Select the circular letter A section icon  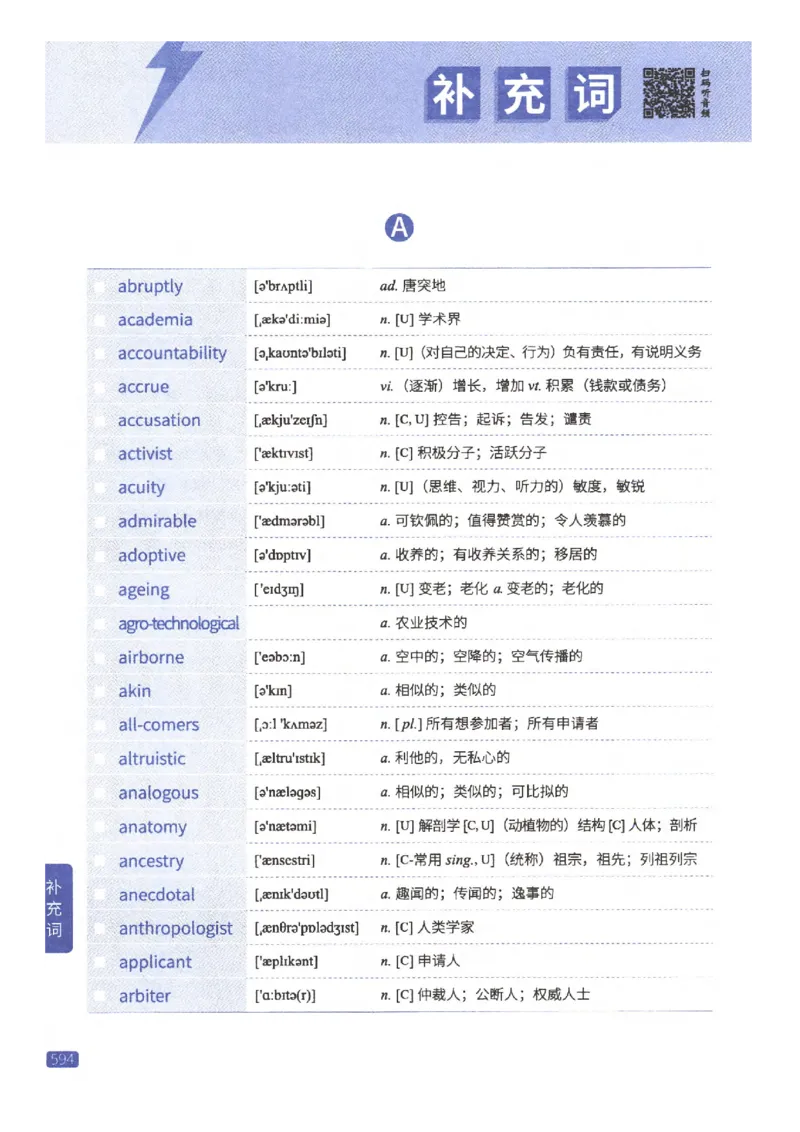tap(400, 227)
